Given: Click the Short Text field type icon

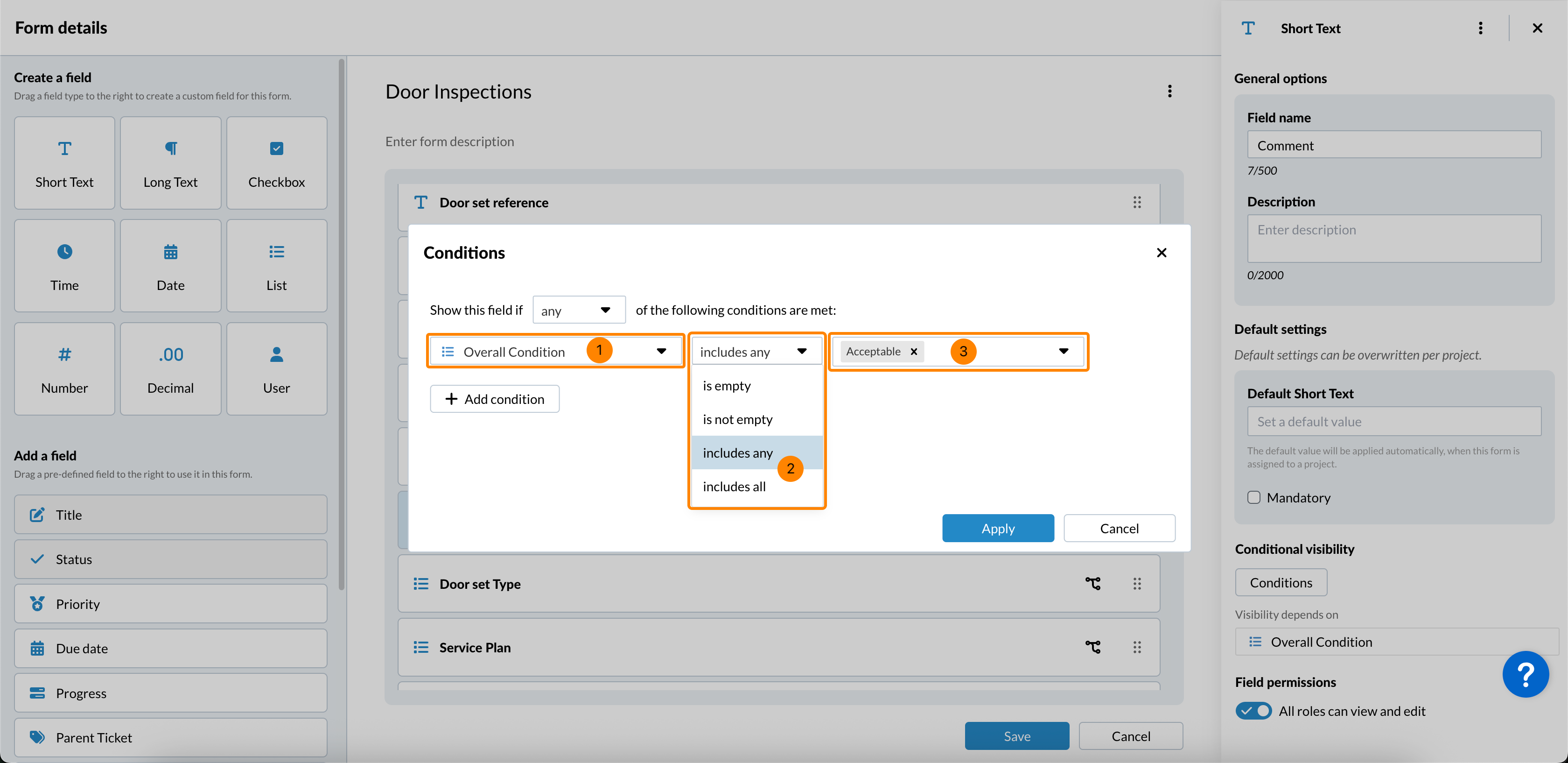Looking at the screenshot, I should click(x=64, y=148).
